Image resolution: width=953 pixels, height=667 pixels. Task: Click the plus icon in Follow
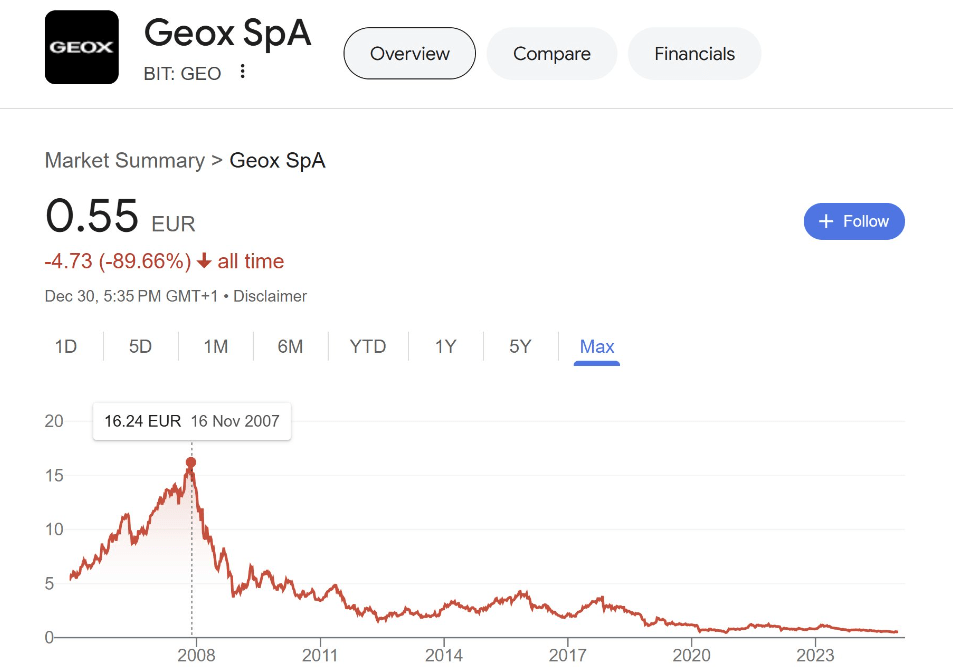pos(826,221)
